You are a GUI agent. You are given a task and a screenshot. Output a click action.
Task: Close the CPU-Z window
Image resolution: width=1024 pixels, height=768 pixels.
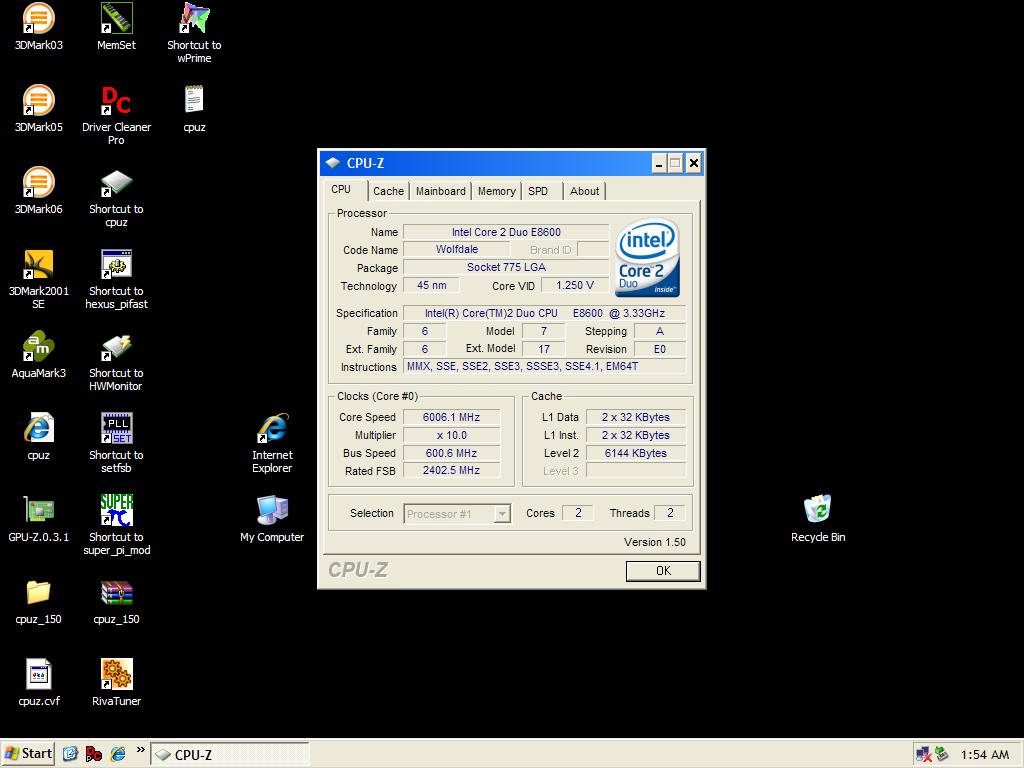tap(694, 163)
